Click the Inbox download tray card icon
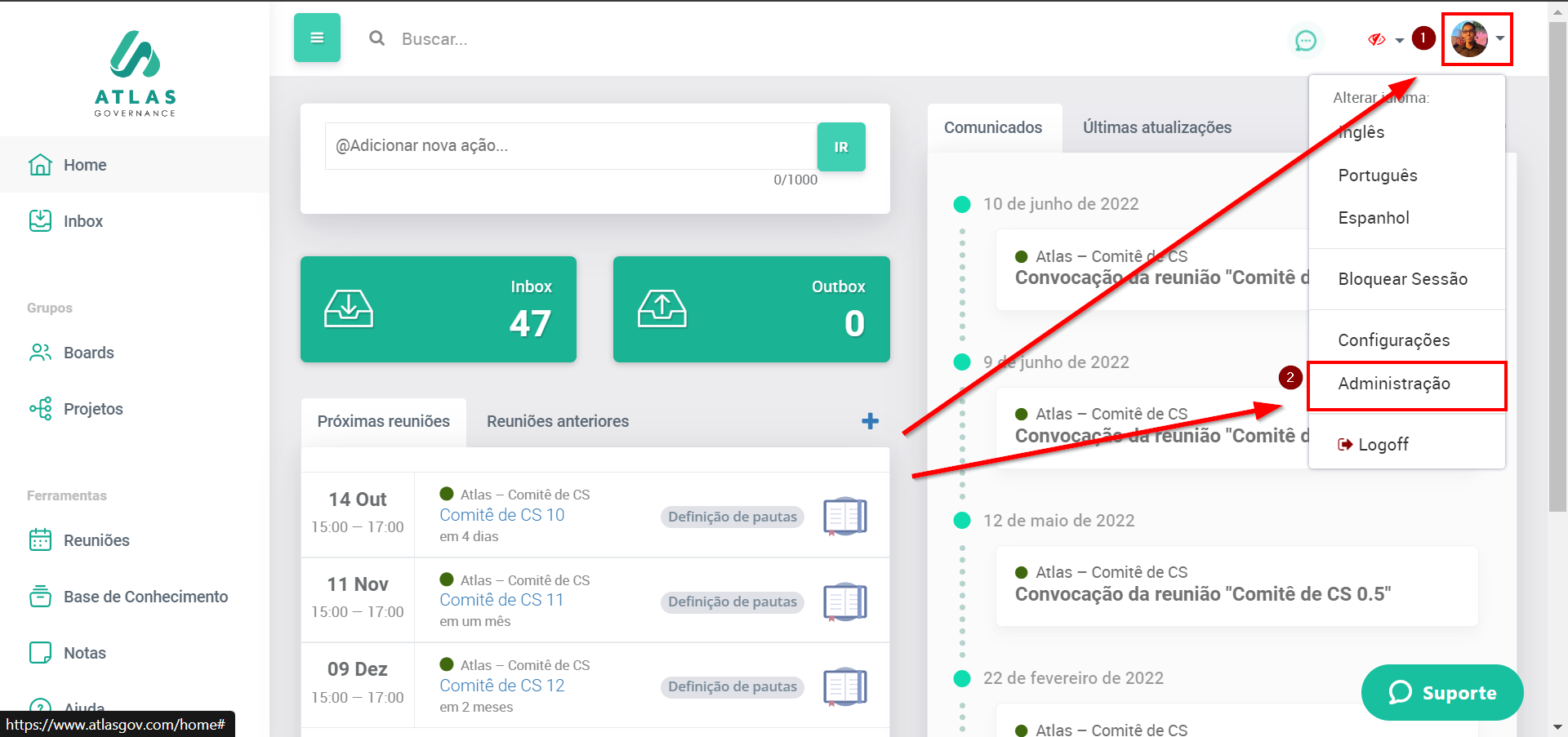 [x=349, y=309]
